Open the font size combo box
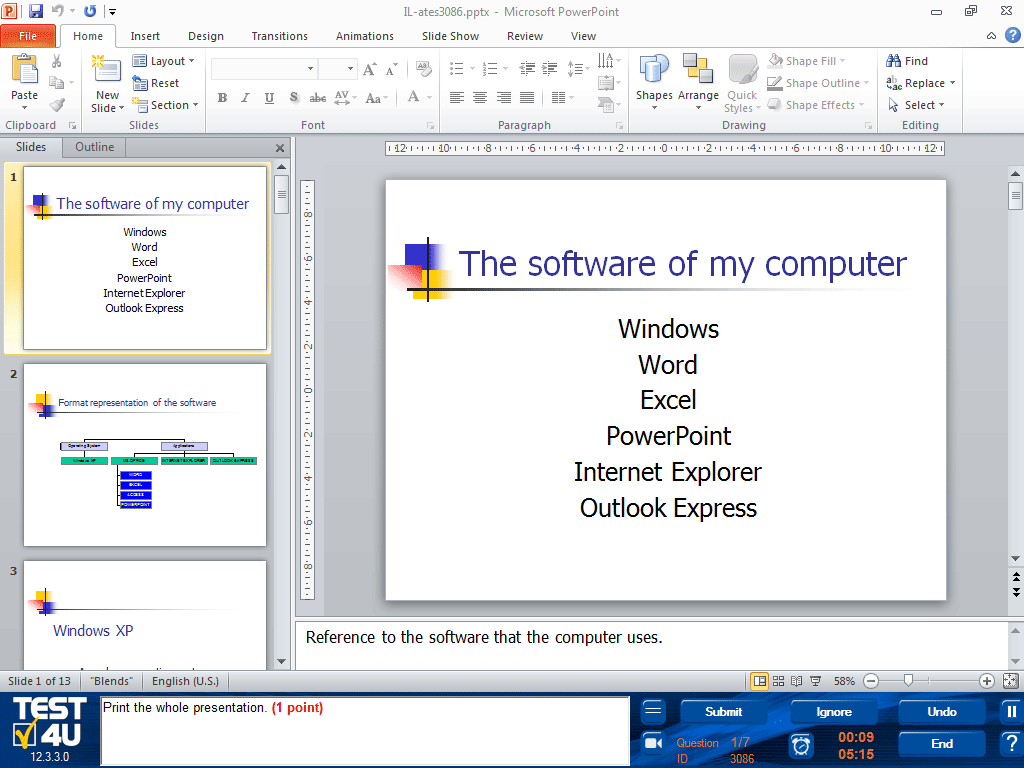This screenshot has height=768, width=1024. click(338, 69)
